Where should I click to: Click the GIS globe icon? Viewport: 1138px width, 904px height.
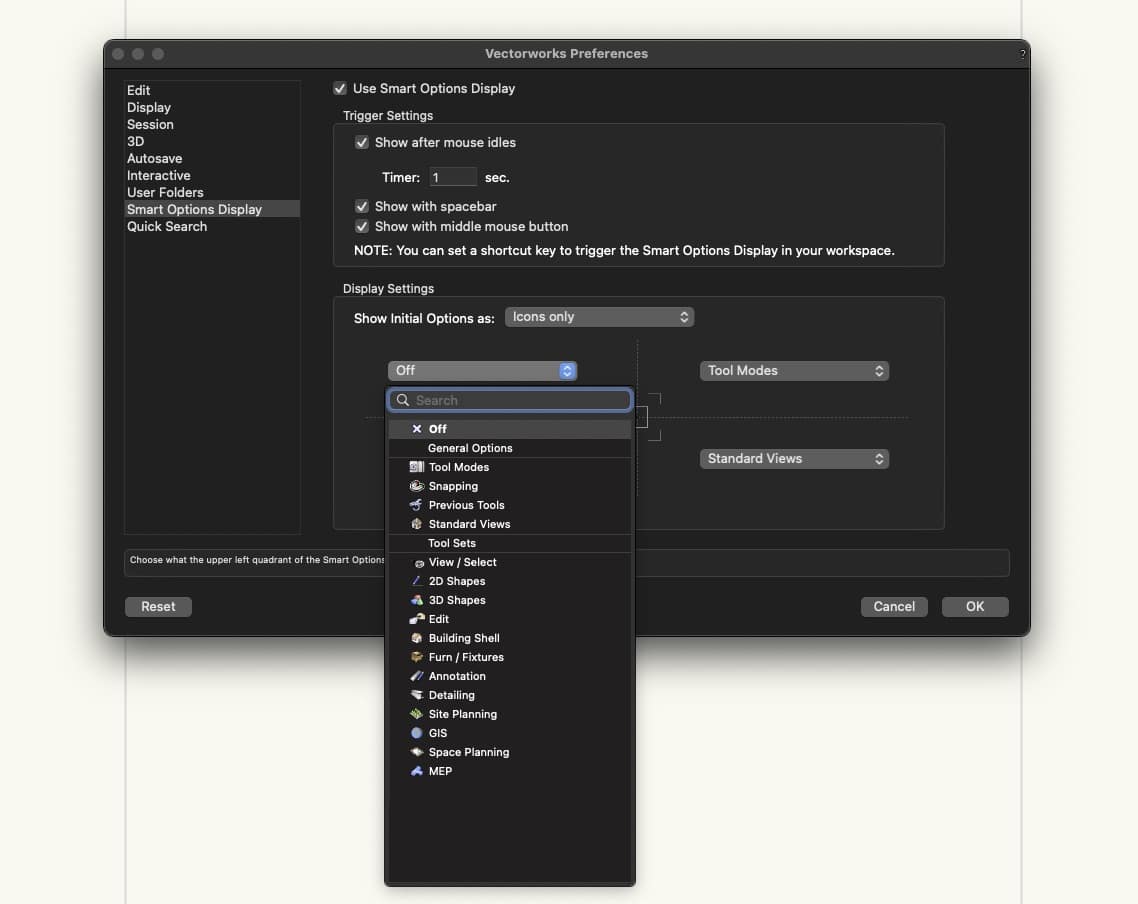click(x=417, y=733)
